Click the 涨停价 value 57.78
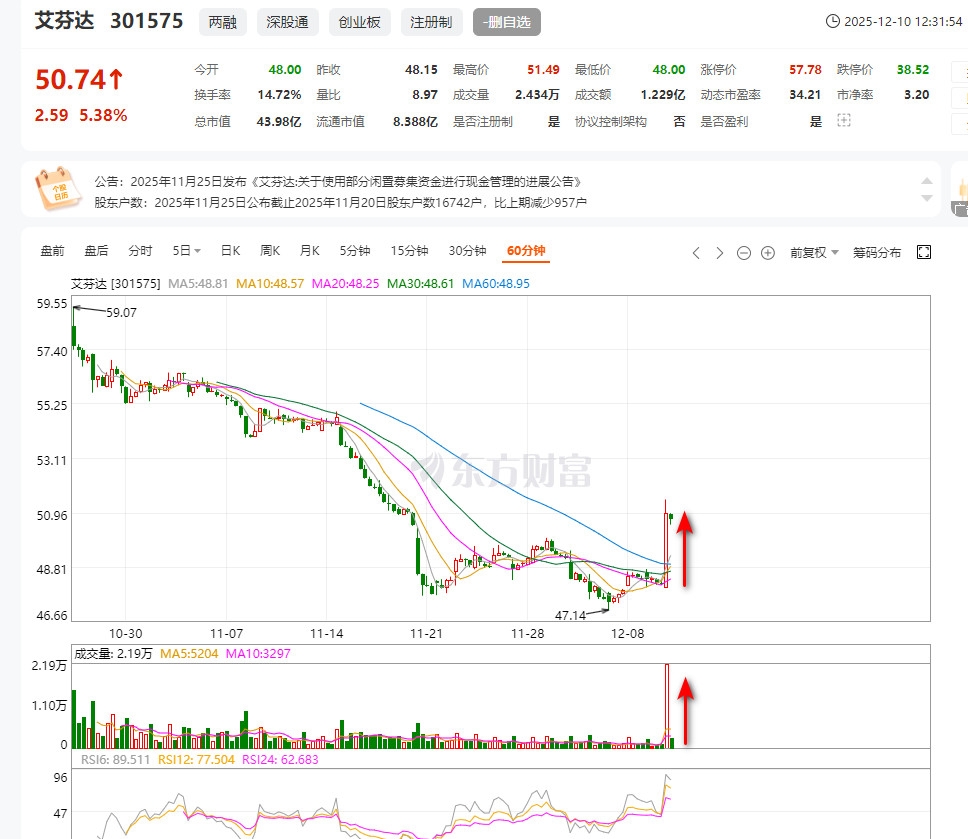968x839 pixels. [805, 70]
